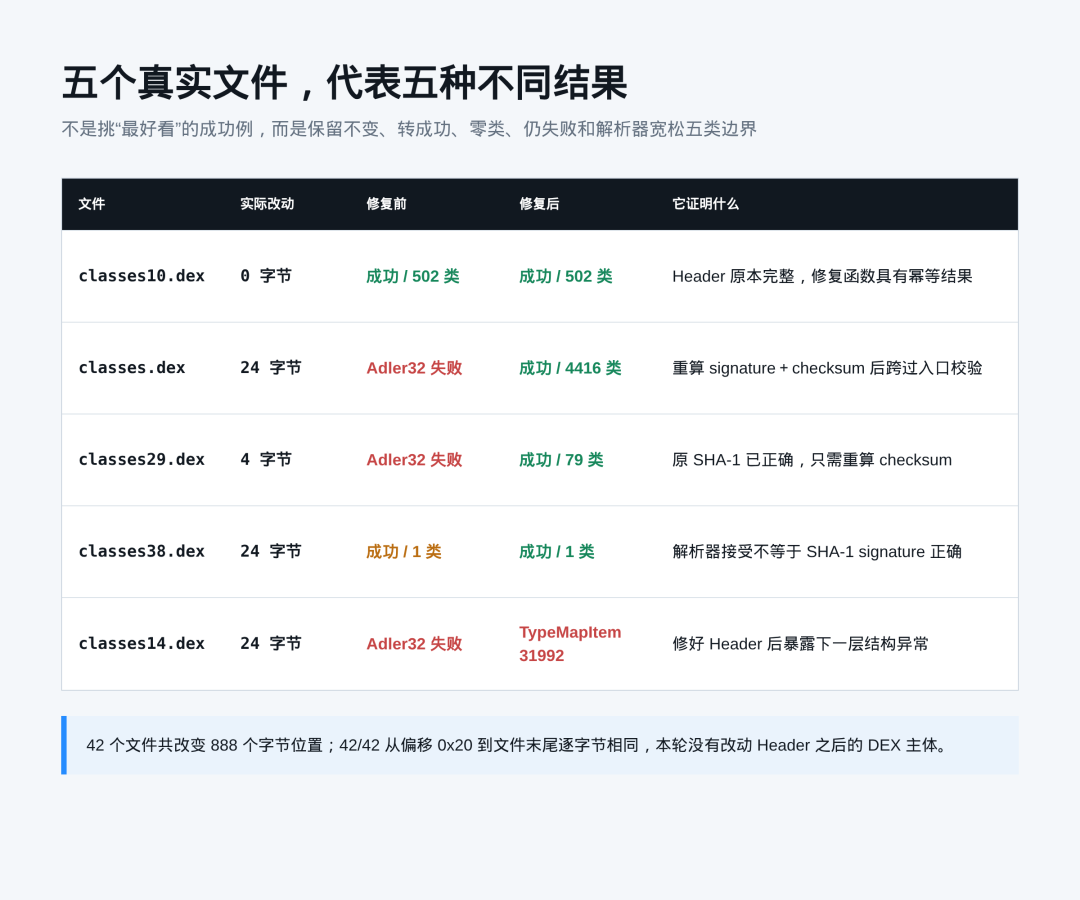Screen dimensions: 1080x900
Task: Click the 实际改动 column header
Action: tap(267, 204)
